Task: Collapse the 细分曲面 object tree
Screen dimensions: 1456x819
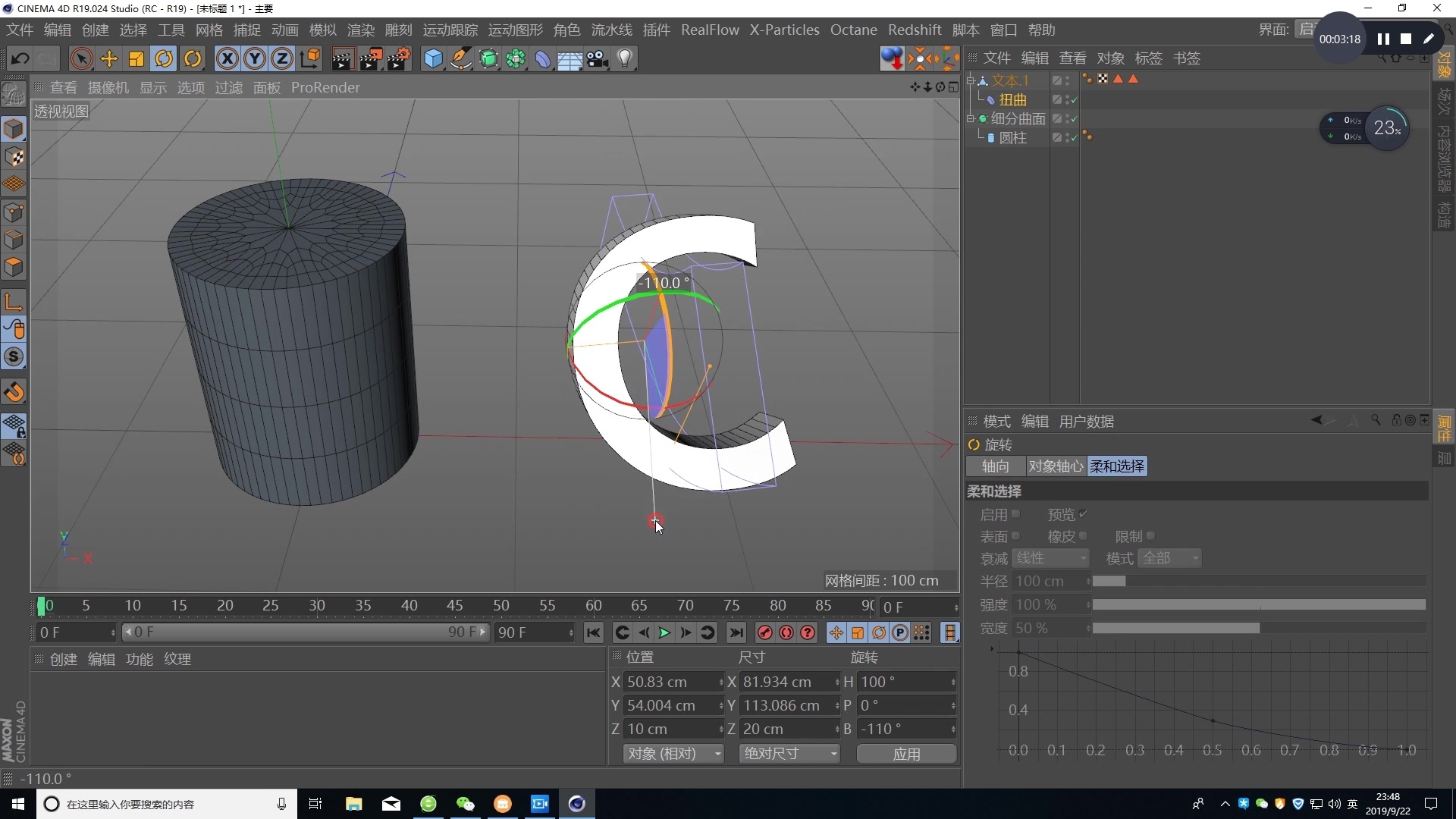Action: [970, 118]
